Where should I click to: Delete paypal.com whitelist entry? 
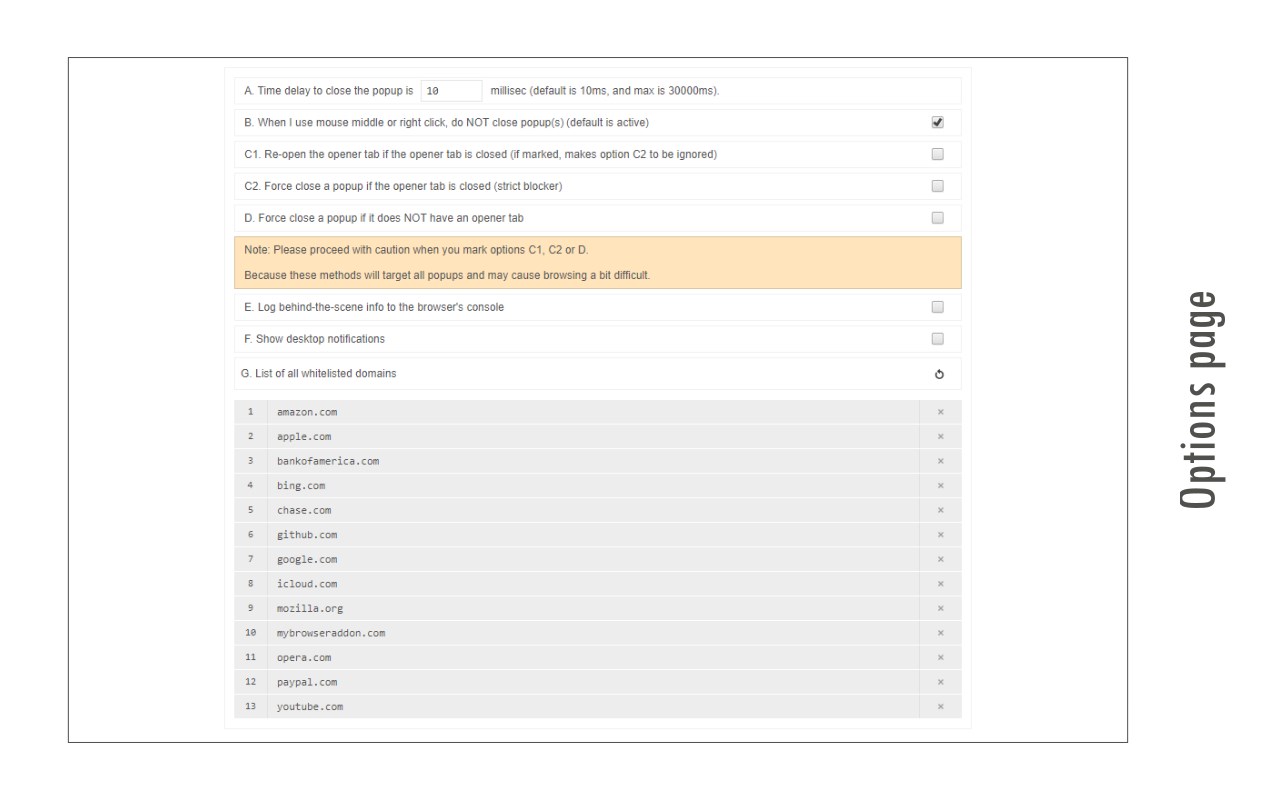tap(940, 682)
